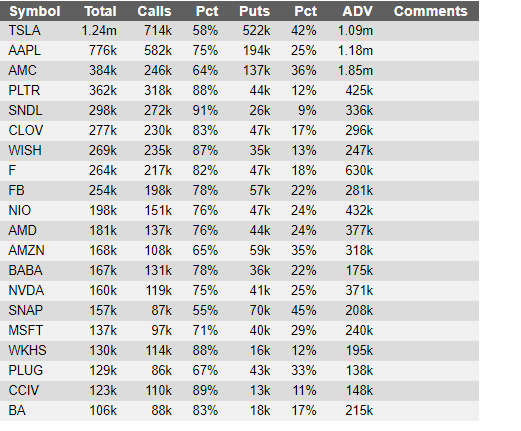Select the WKHS symbol cell
Image resolution: width=521 pixels, height=431 pixels.
coord(27,351)
